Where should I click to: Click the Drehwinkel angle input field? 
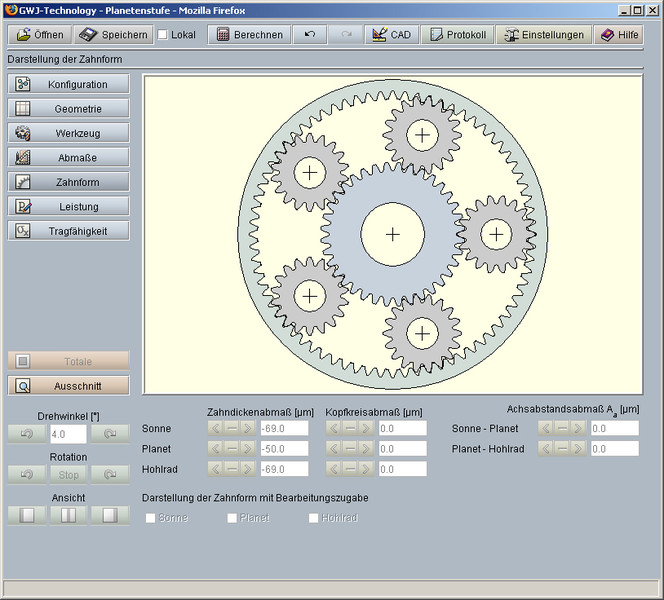coord(68,434)
